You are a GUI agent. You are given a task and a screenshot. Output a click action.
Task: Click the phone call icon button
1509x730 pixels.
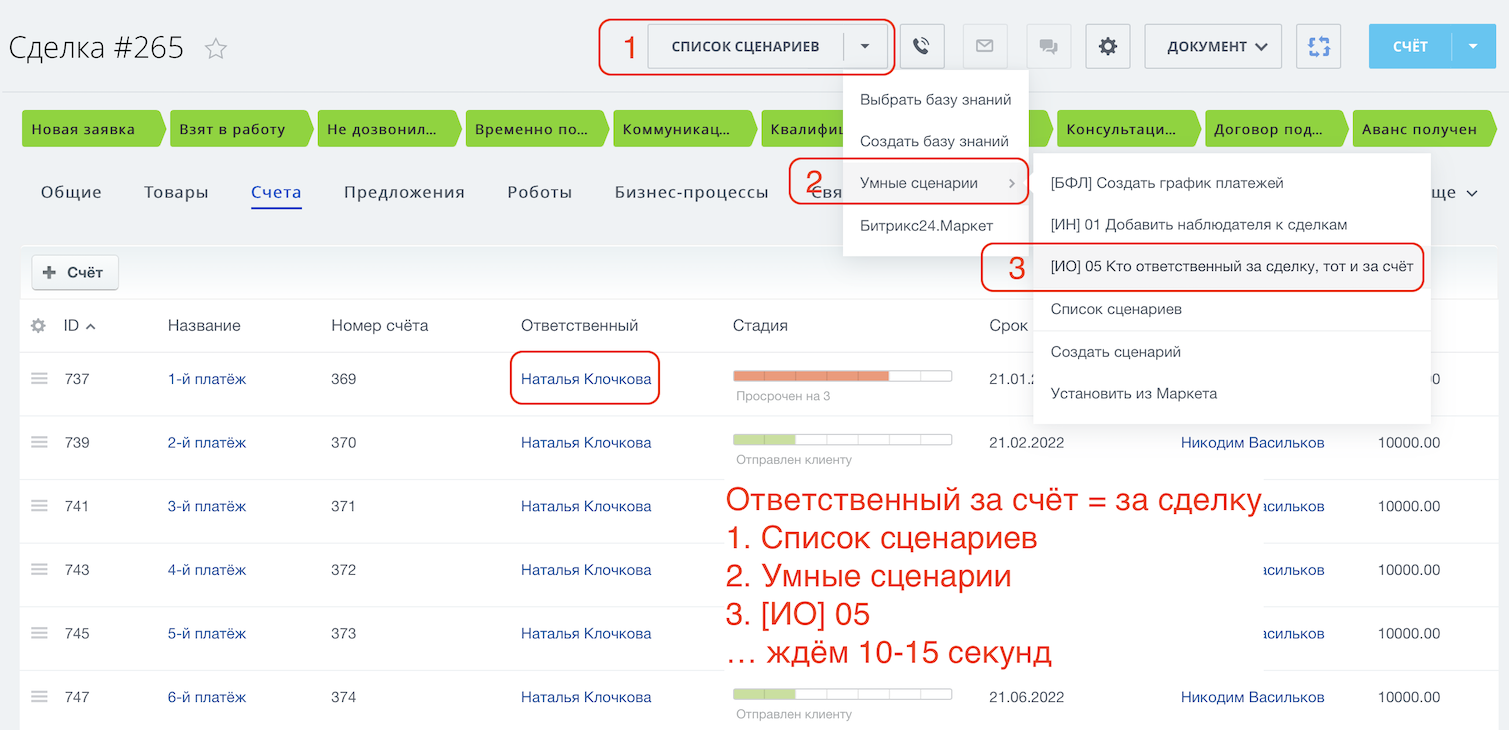[921, 46]
